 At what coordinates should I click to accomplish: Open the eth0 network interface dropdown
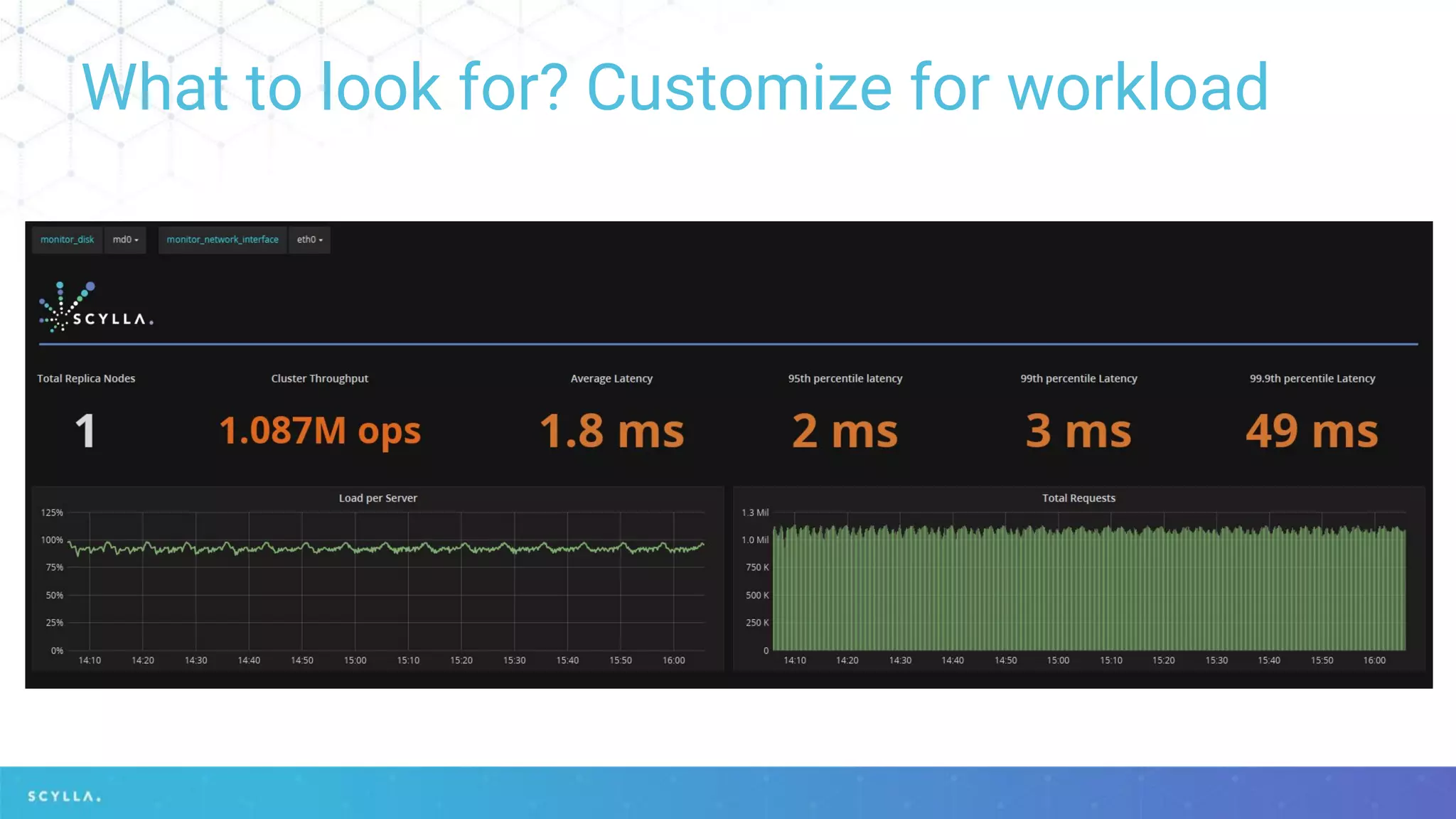[309, 240]
